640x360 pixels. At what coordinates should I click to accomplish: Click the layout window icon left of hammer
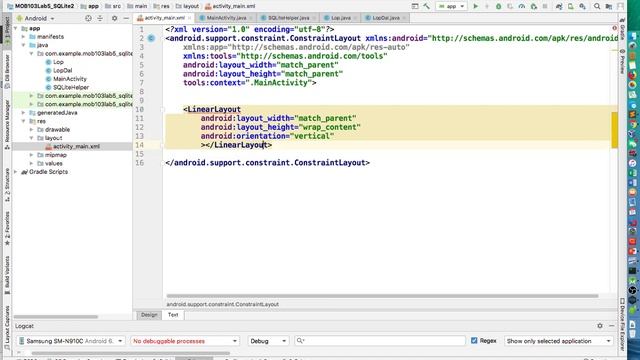tap(415, 6)
